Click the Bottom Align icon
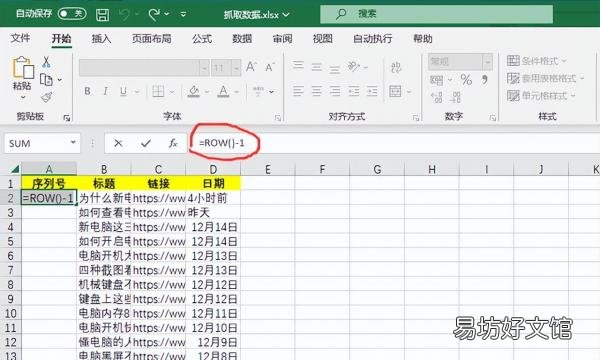Image resolution: width=600 pixels, height=360 pixels. coord(335,69)
